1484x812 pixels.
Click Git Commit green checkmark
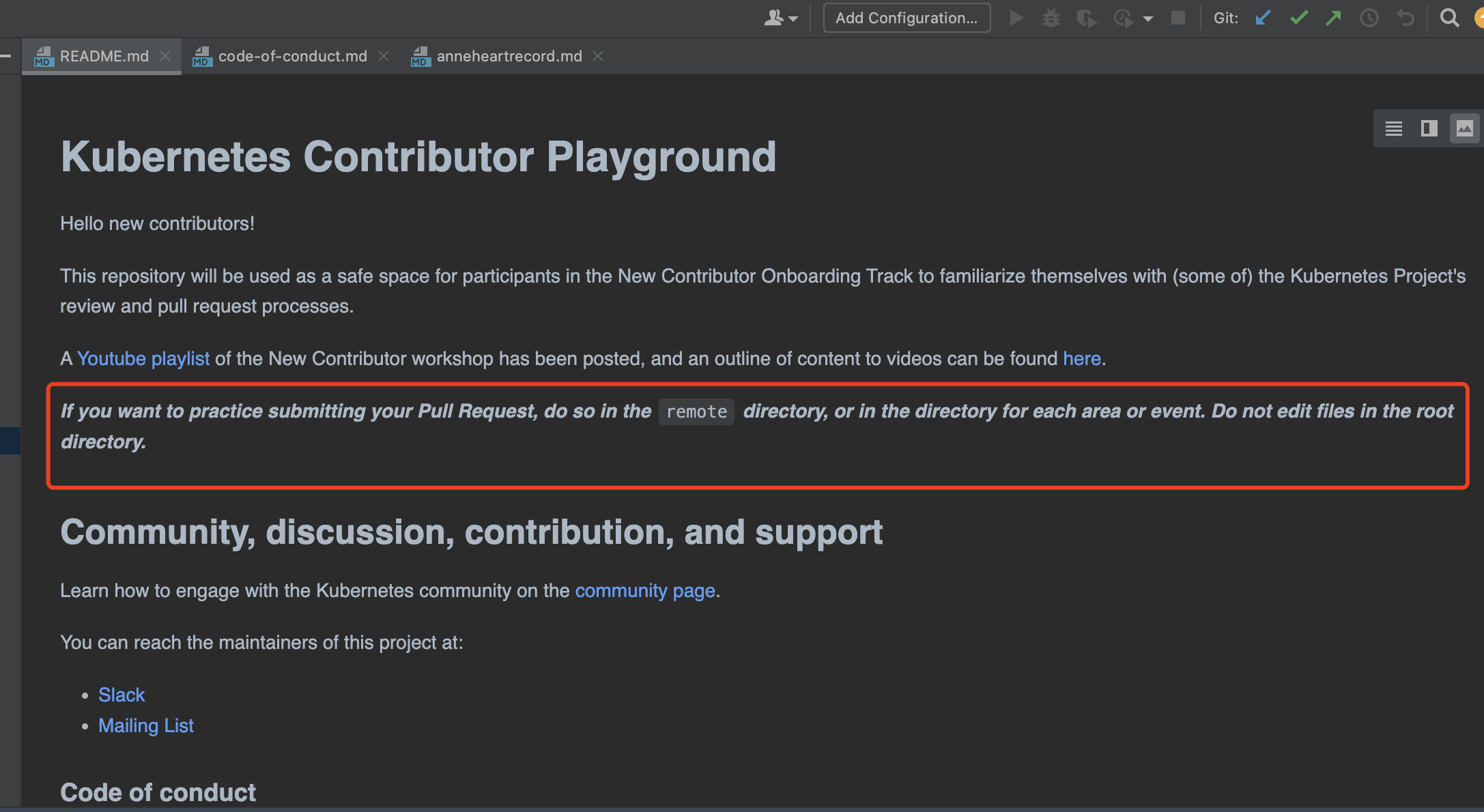(x=1299, y=18)
